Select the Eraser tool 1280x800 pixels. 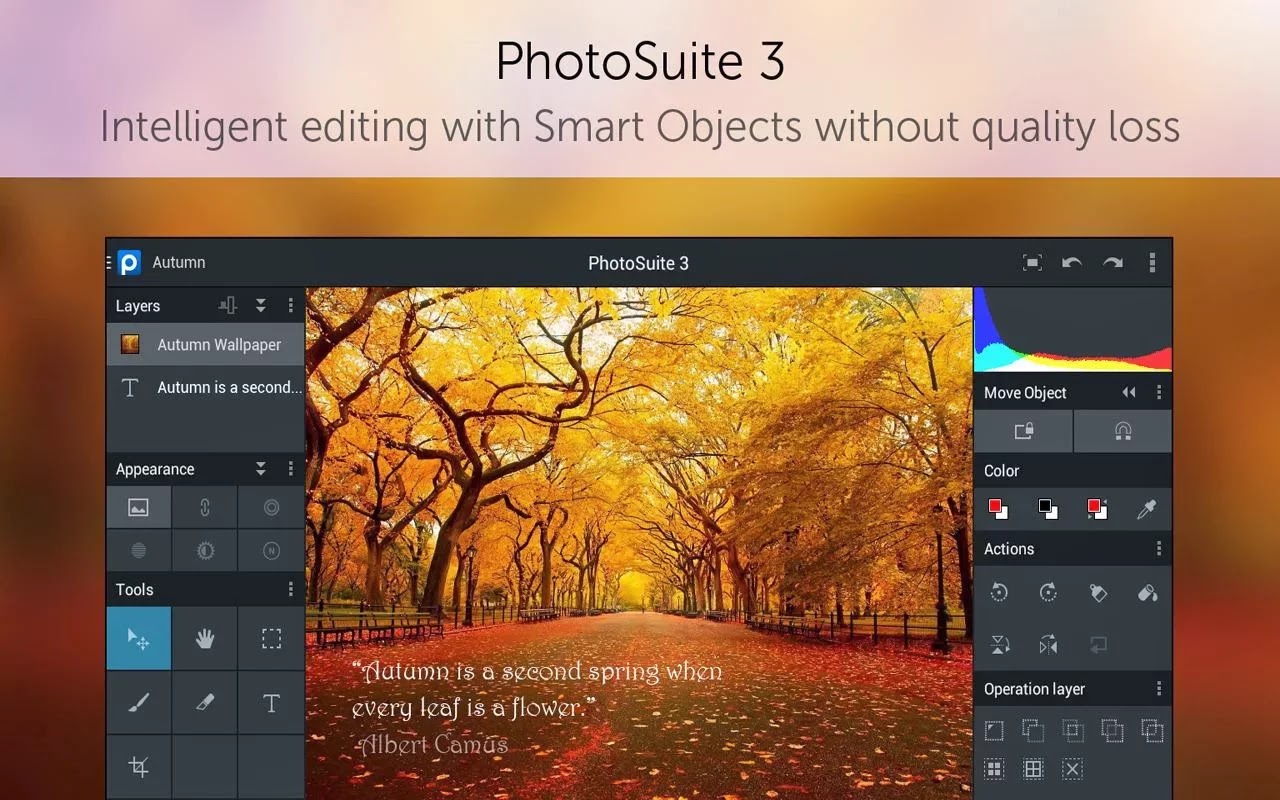point(204,703)
